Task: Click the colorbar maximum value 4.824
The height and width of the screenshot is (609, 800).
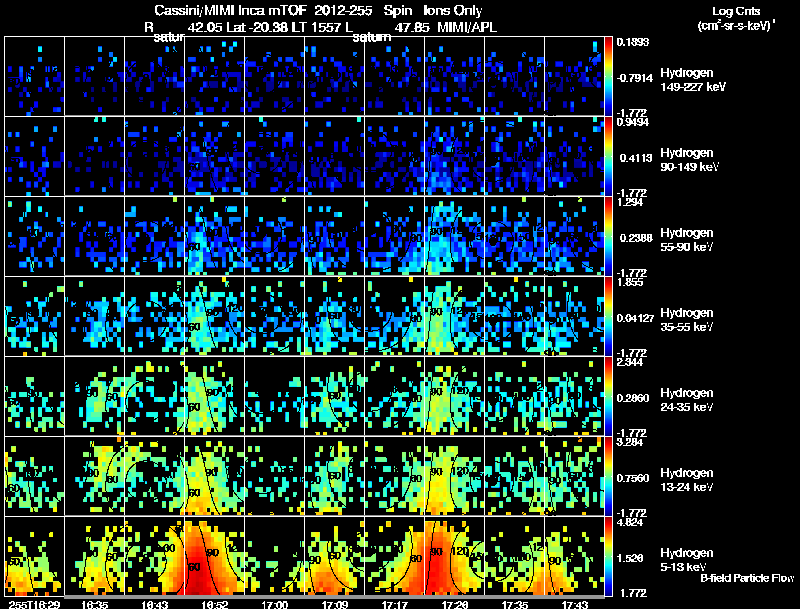Action: tap(630, 522)
